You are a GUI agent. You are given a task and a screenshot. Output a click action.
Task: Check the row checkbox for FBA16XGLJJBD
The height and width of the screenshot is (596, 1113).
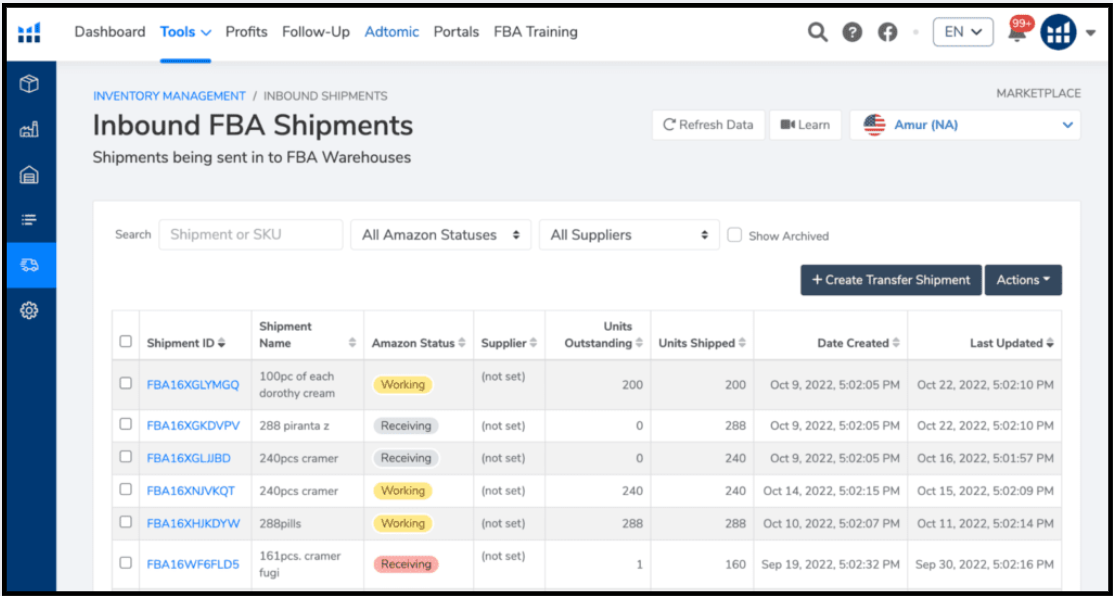coord(126,457)
